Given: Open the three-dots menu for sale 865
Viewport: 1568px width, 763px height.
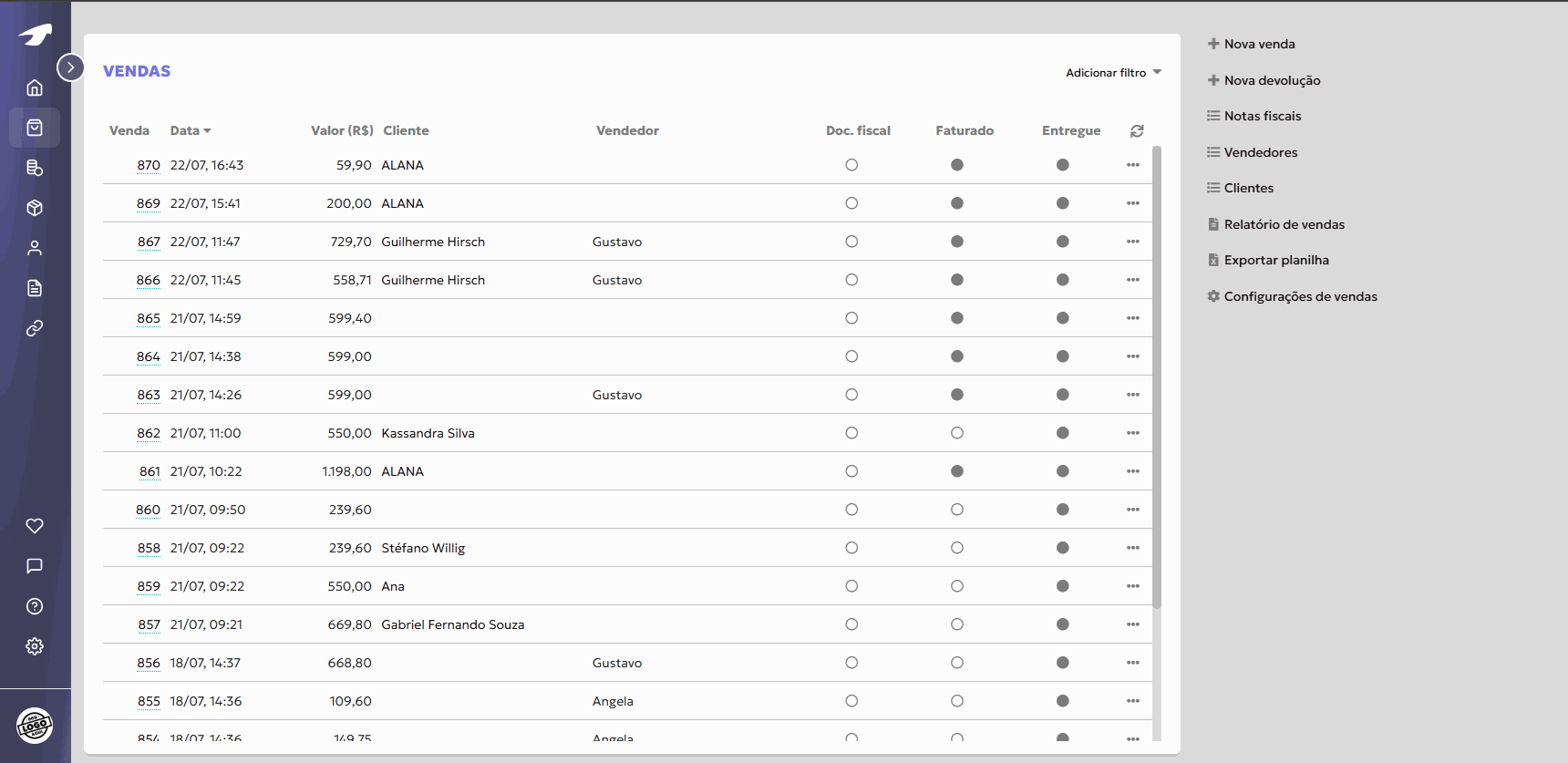Looking at the screenshot, I should tap(1133, 318).
